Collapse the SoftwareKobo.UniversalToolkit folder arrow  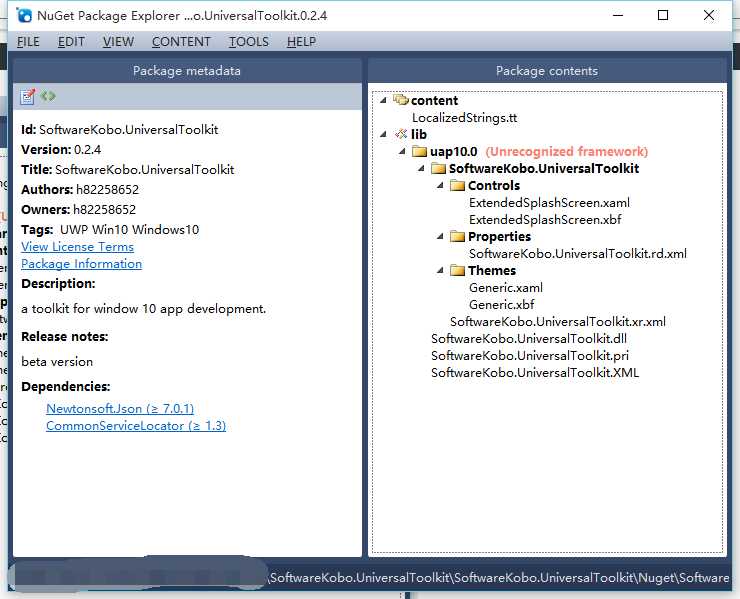pos(421,169)
